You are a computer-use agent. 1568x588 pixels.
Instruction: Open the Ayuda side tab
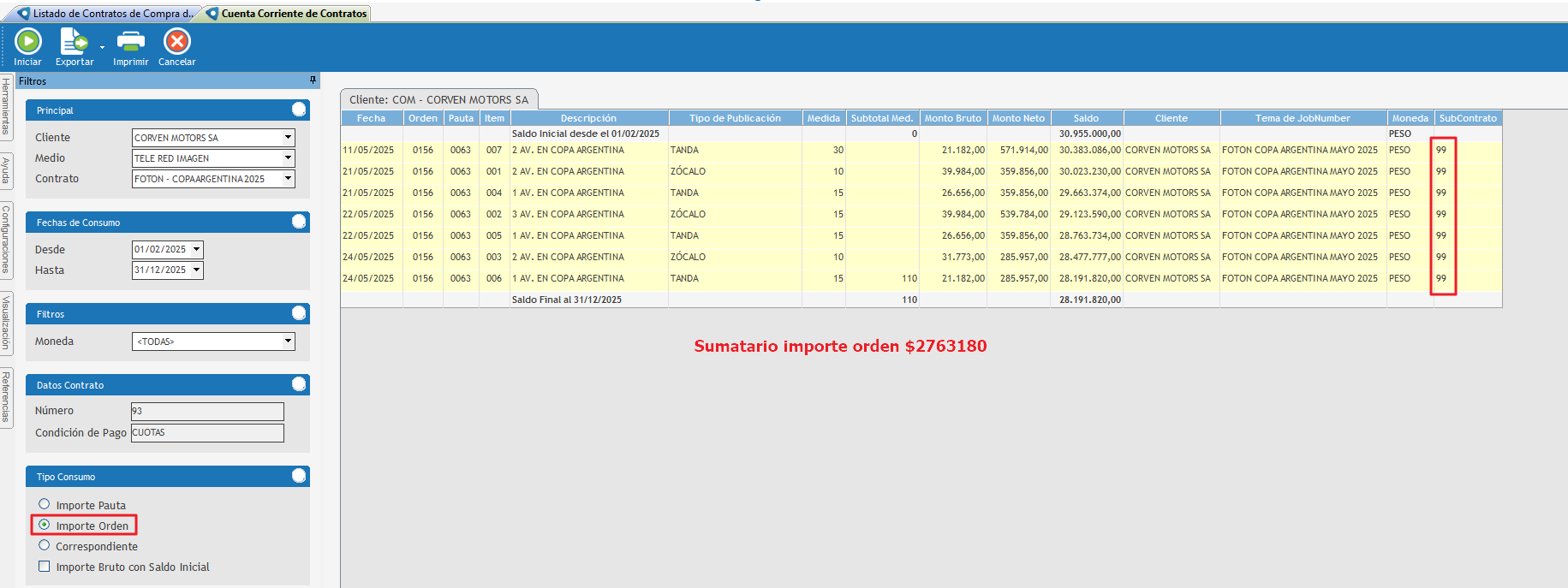click(x=6, y=170)
